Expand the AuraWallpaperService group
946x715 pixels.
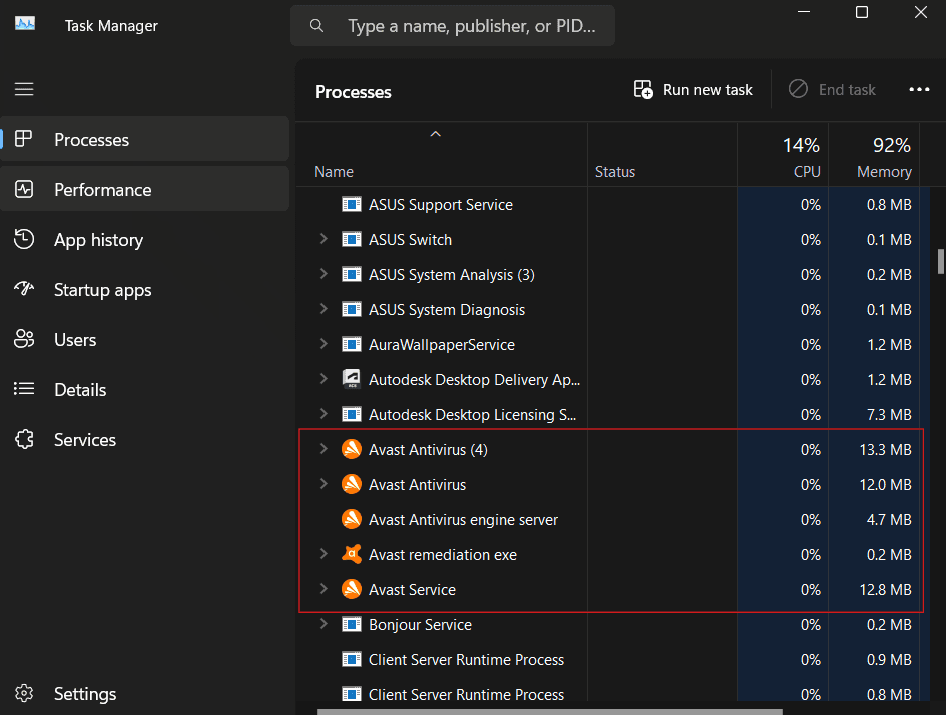click(323, 344)
